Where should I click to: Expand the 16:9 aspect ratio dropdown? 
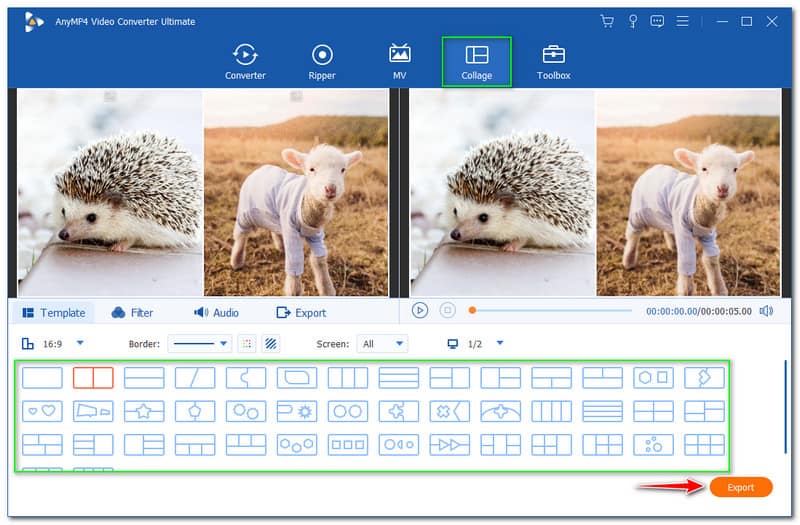click(x=80, y=343)
